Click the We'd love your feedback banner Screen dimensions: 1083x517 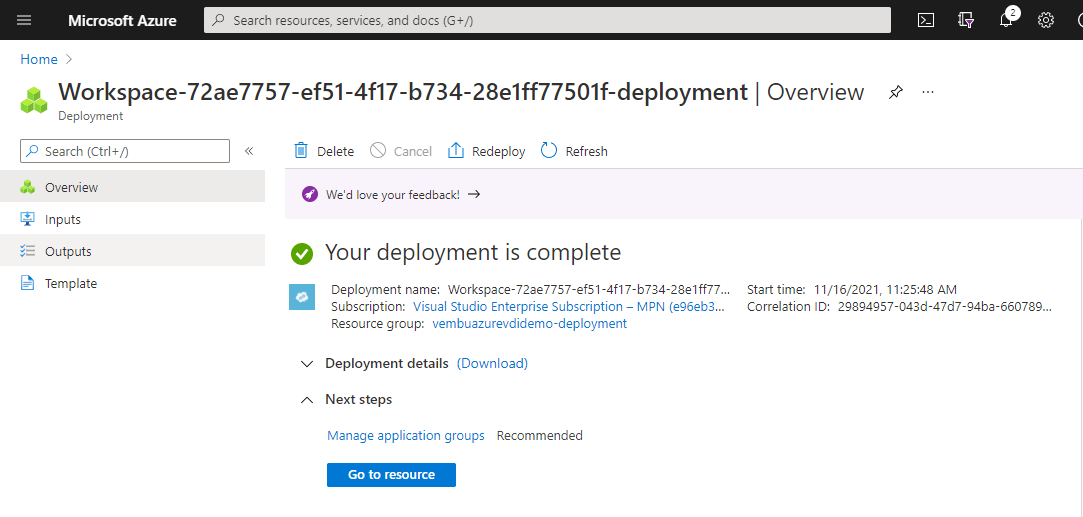684,194
